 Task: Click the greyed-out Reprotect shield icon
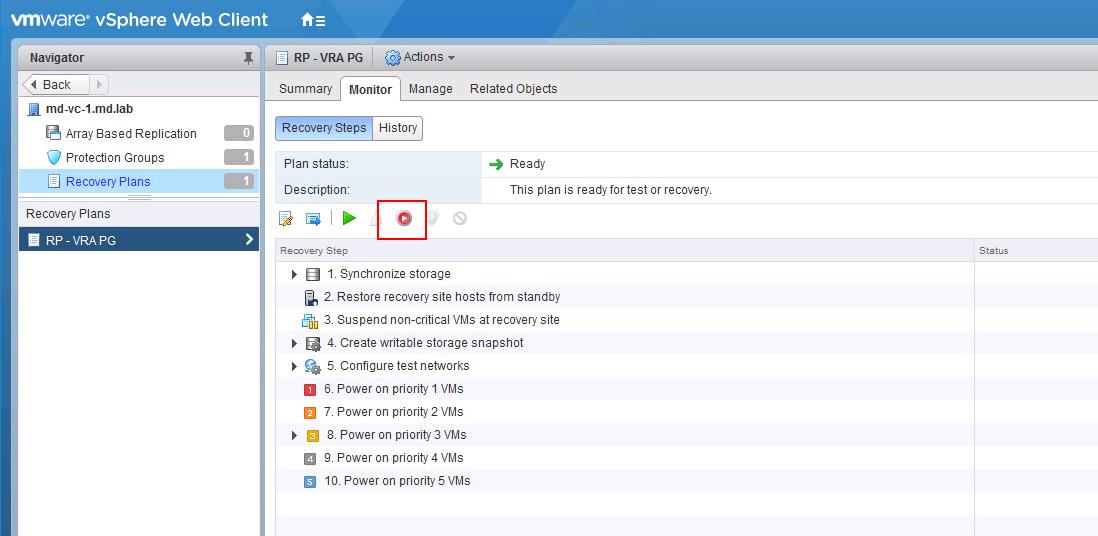tap(432, 219)
